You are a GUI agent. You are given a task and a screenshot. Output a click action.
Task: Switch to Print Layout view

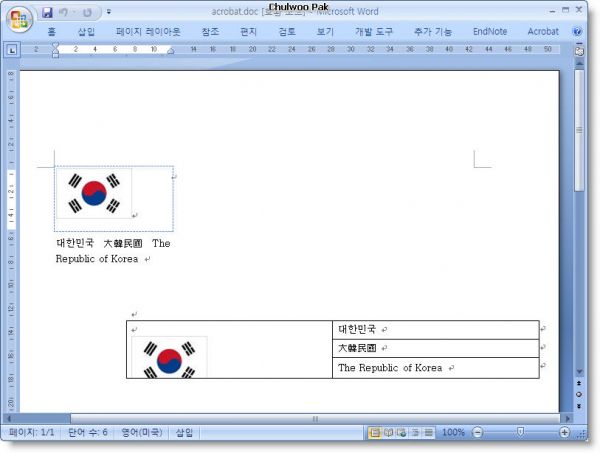point(375,433)
